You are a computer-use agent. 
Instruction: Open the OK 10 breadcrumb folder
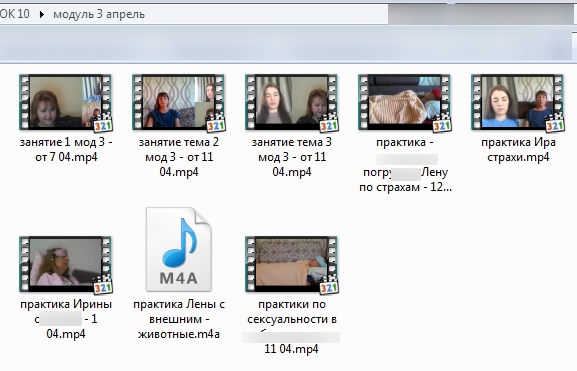[x=15, y=14]
